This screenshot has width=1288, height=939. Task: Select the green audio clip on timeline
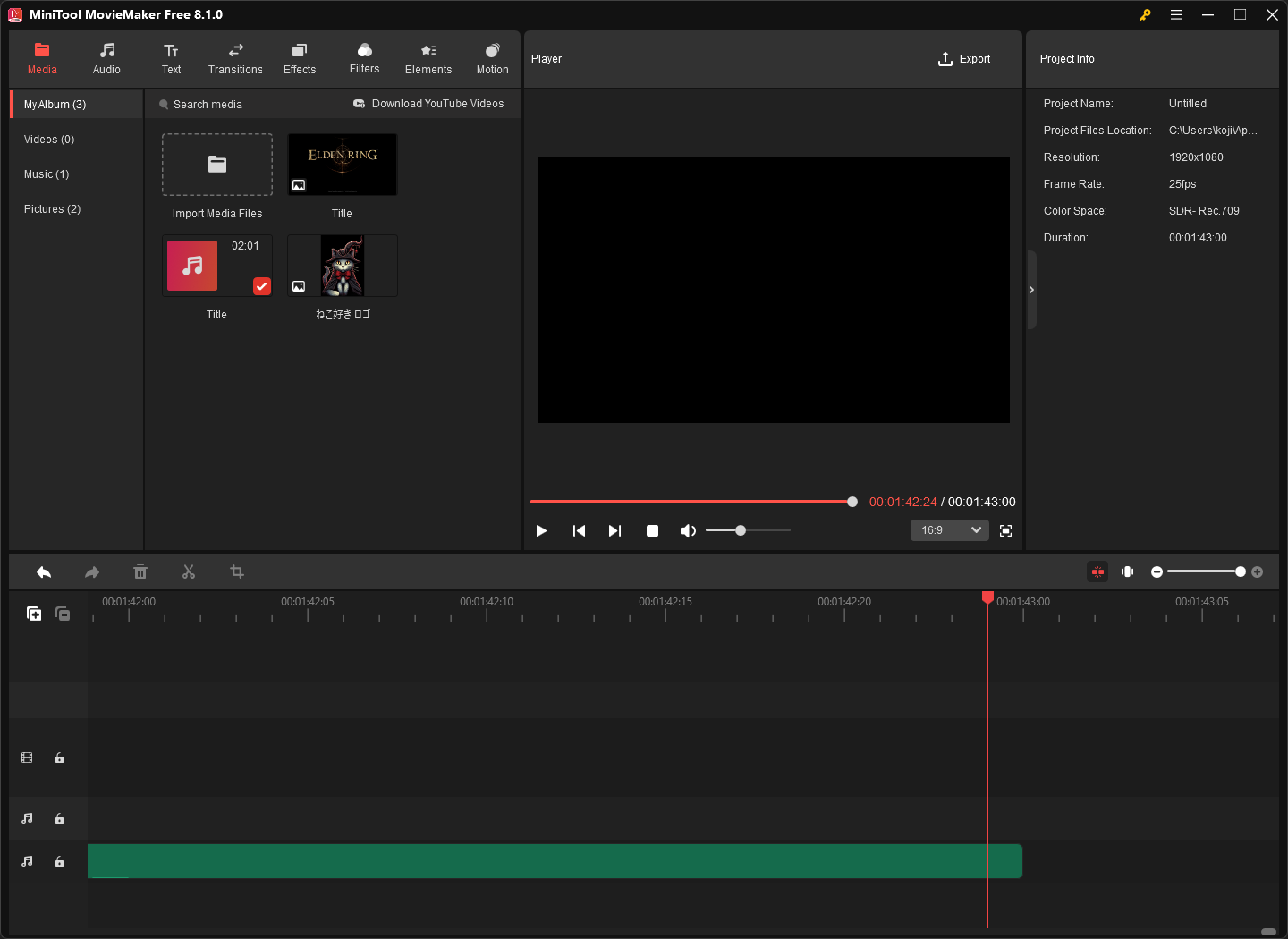[555, 861]
